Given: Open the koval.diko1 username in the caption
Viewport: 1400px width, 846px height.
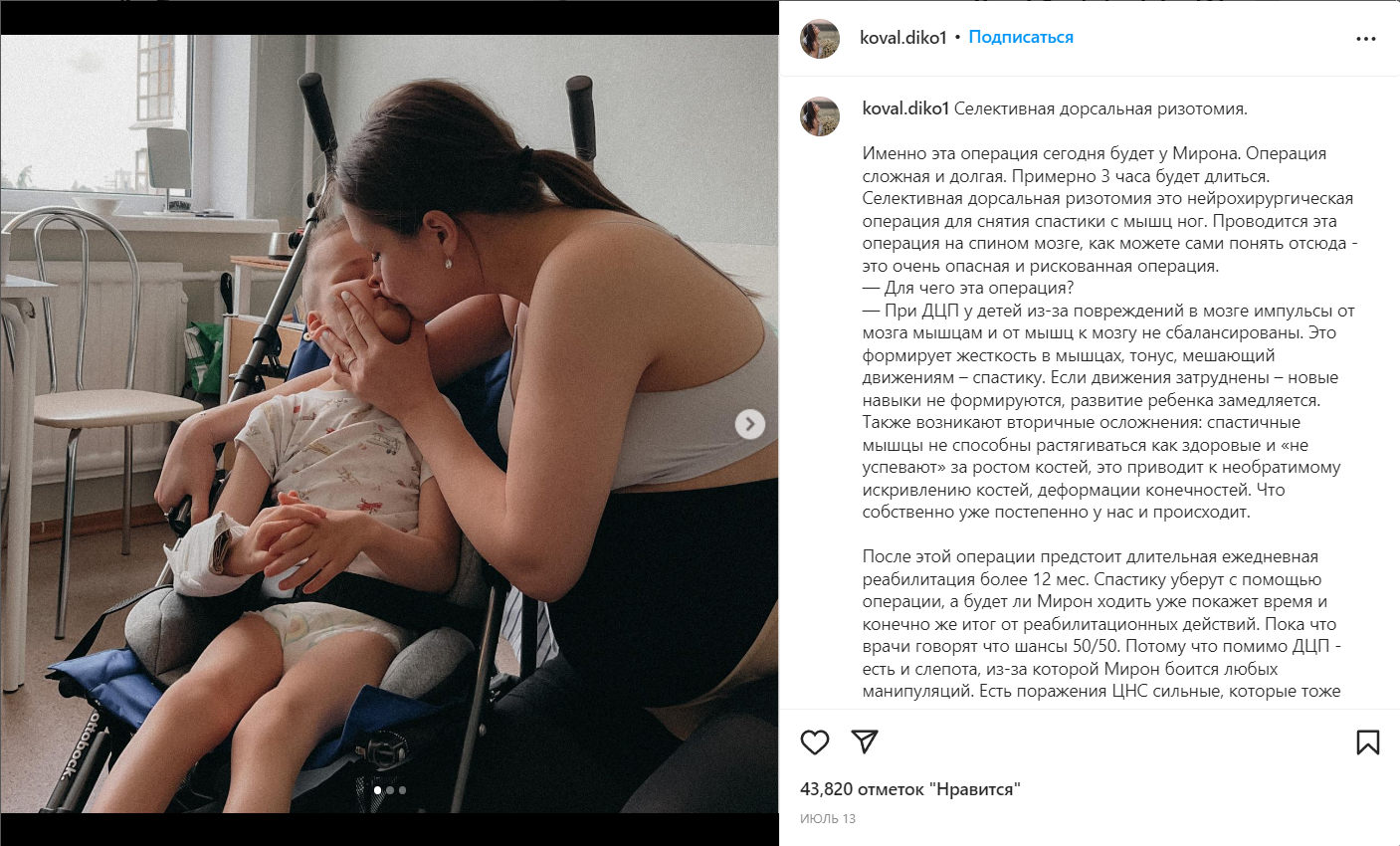Looking at the screenshot, I should point(905,108).
